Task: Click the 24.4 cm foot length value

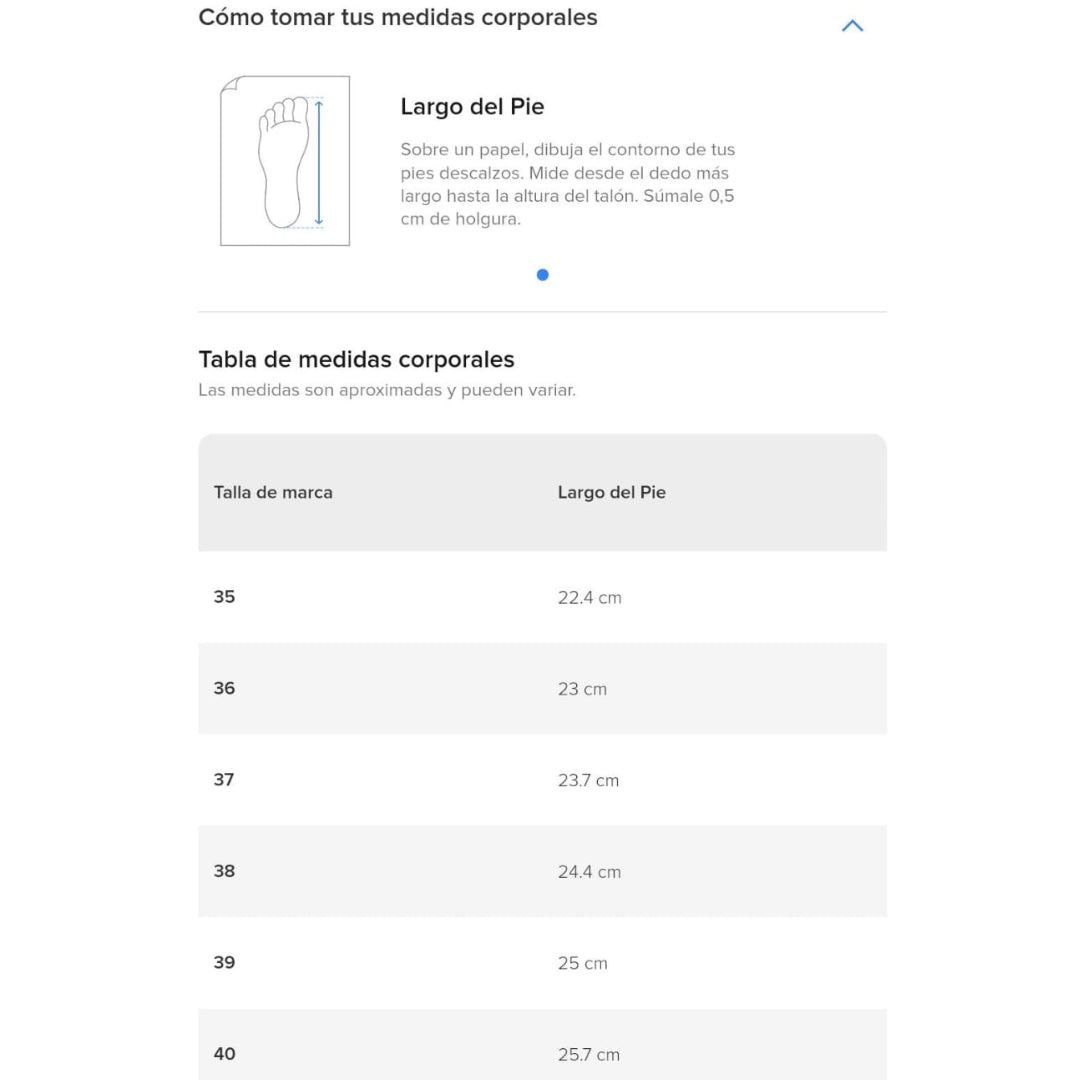Action: coord(589,872)
